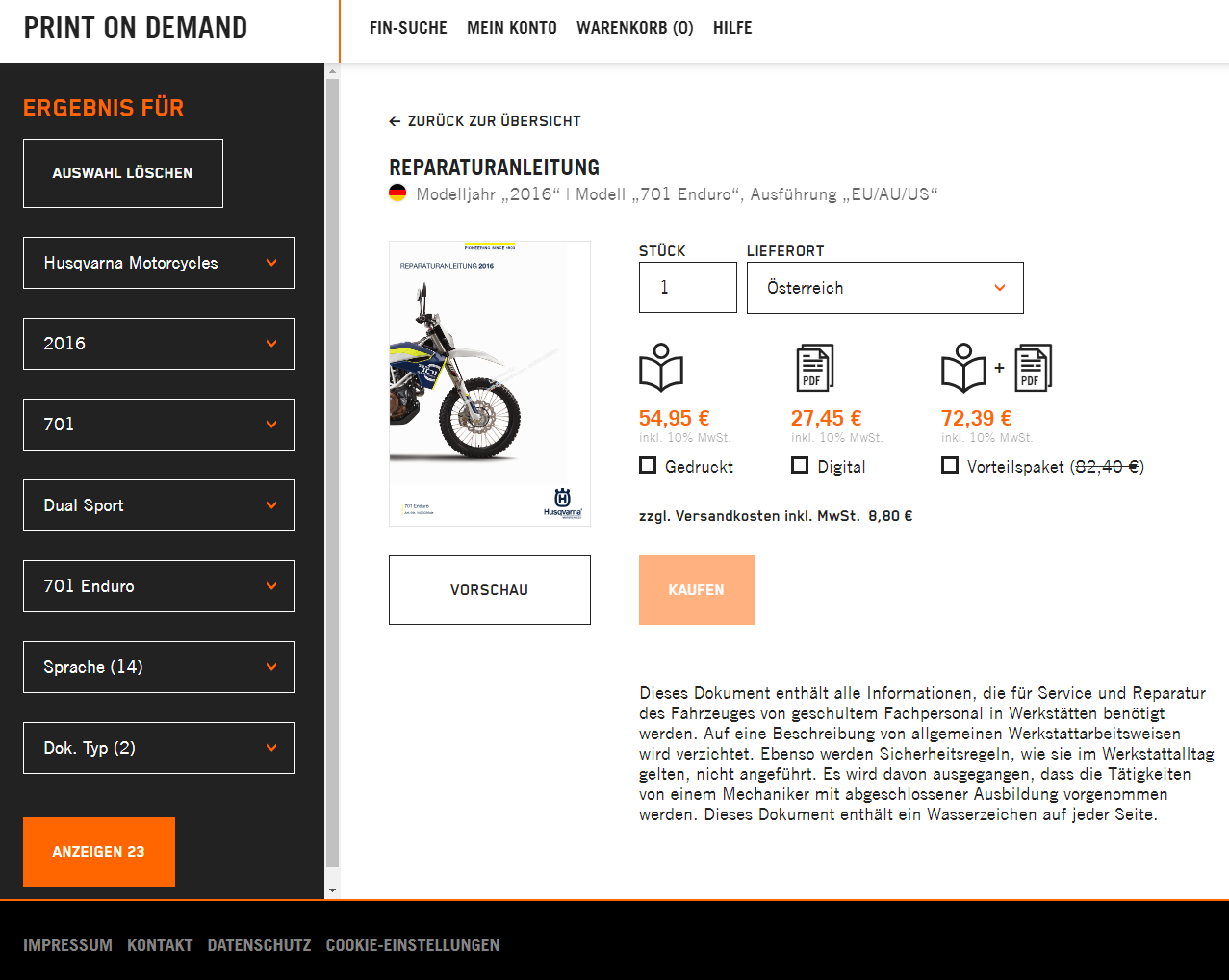1229x980 pixels.
Task: Select HILFE in the top navigation
Action: (x=732, y=28)
